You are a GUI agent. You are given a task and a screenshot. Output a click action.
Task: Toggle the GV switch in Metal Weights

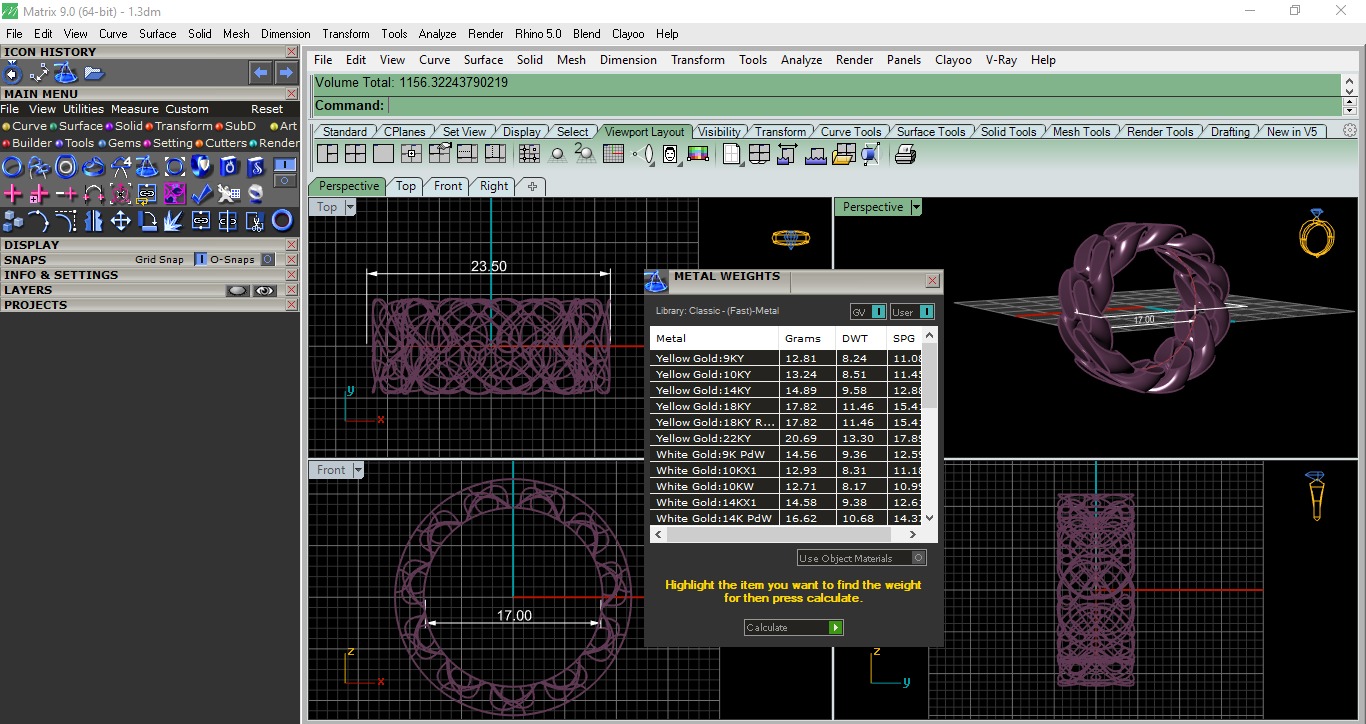[878, 312]
